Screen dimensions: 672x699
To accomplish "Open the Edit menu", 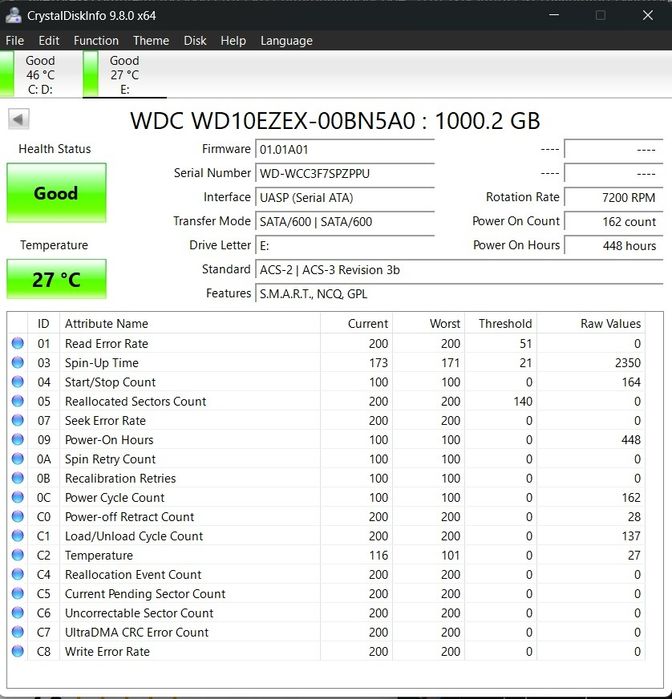I will (x=49, y=41).
